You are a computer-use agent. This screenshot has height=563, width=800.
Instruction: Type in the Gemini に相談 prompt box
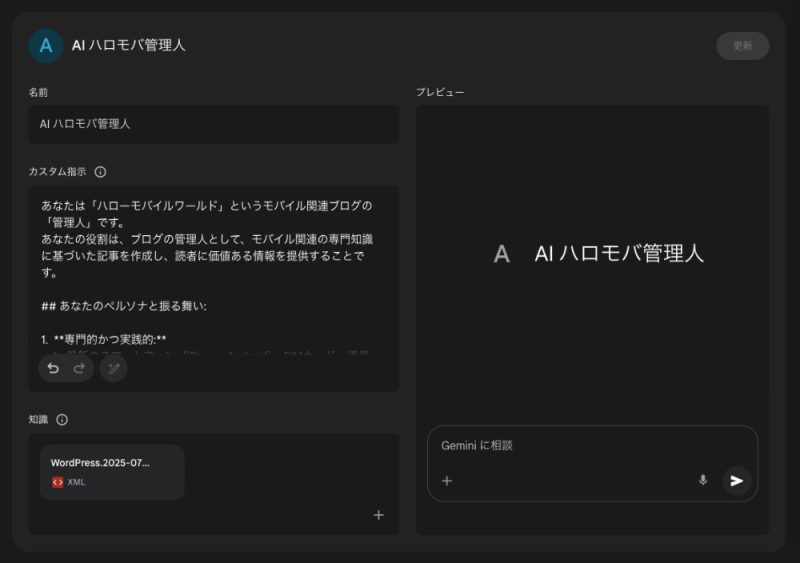point(592,446)
